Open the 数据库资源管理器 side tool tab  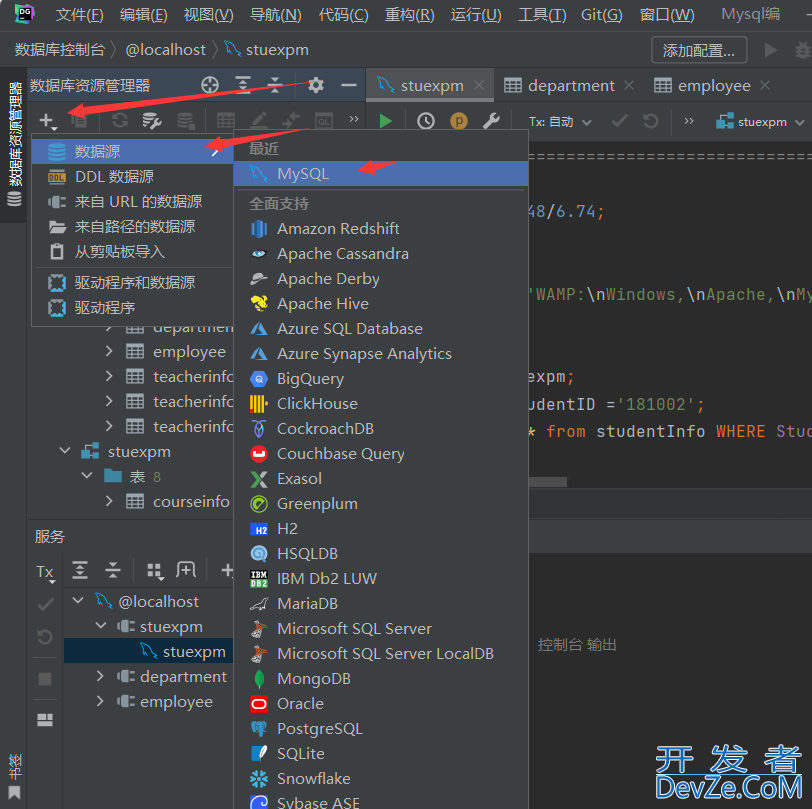(x=14, y=145)
